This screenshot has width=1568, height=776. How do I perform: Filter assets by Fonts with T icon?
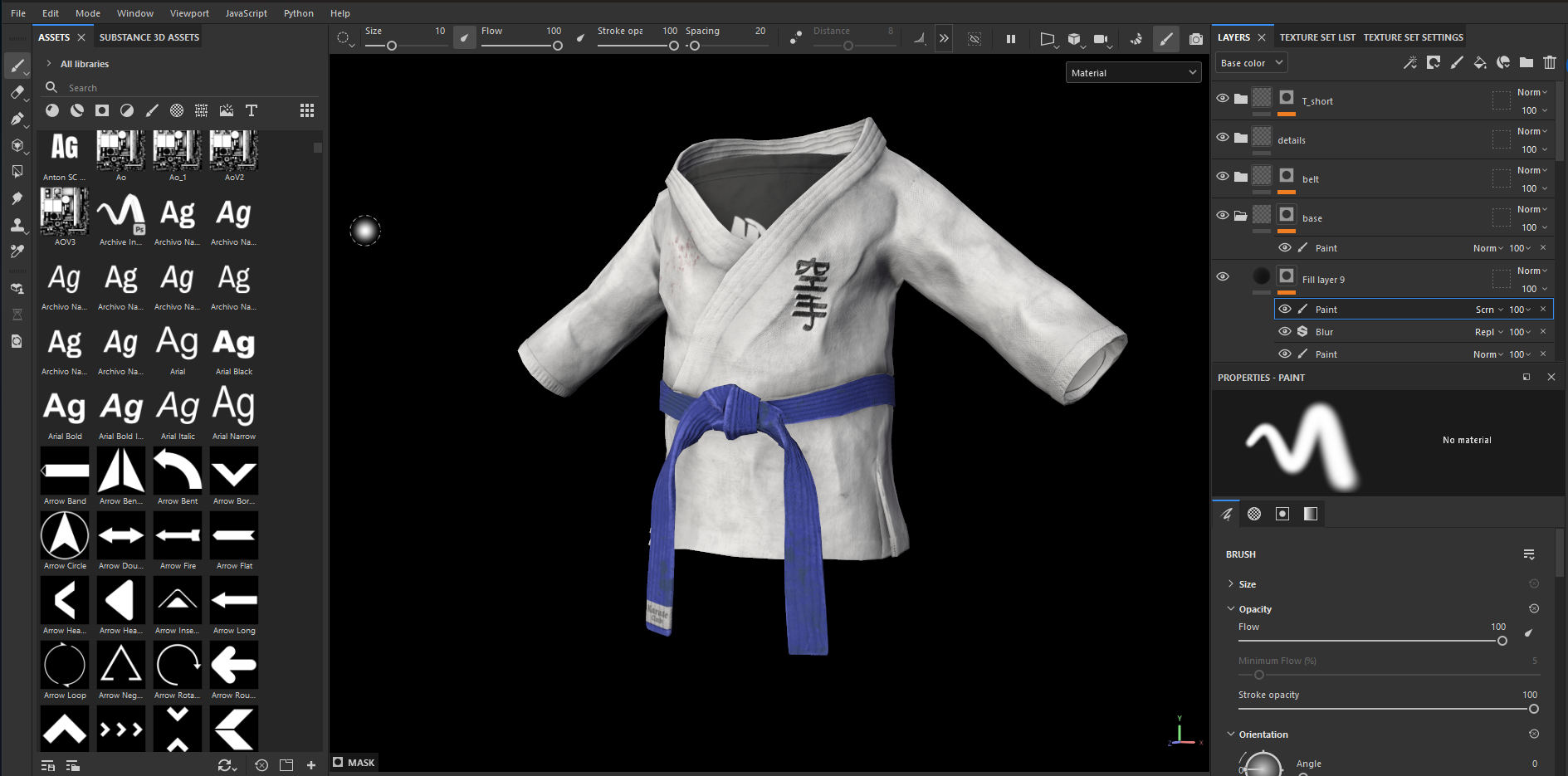[252, 110]
